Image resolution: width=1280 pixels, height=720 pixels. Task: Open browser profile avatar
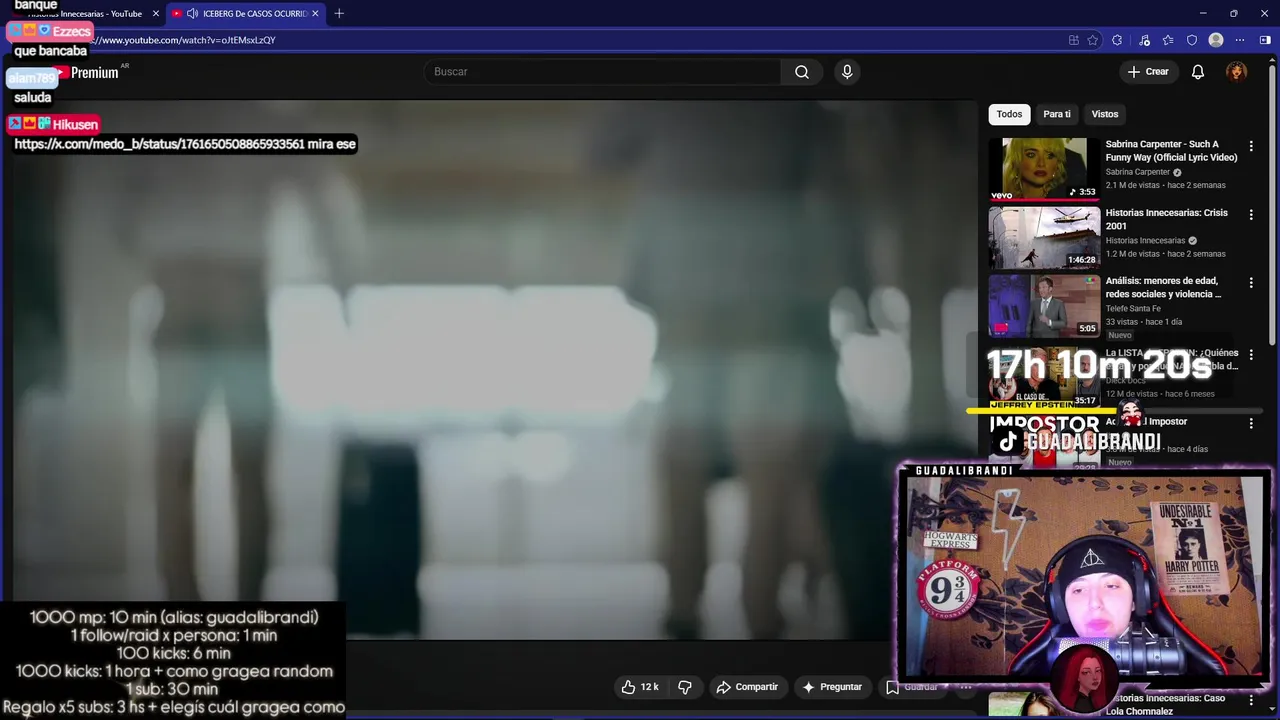tap(1216, 40)
